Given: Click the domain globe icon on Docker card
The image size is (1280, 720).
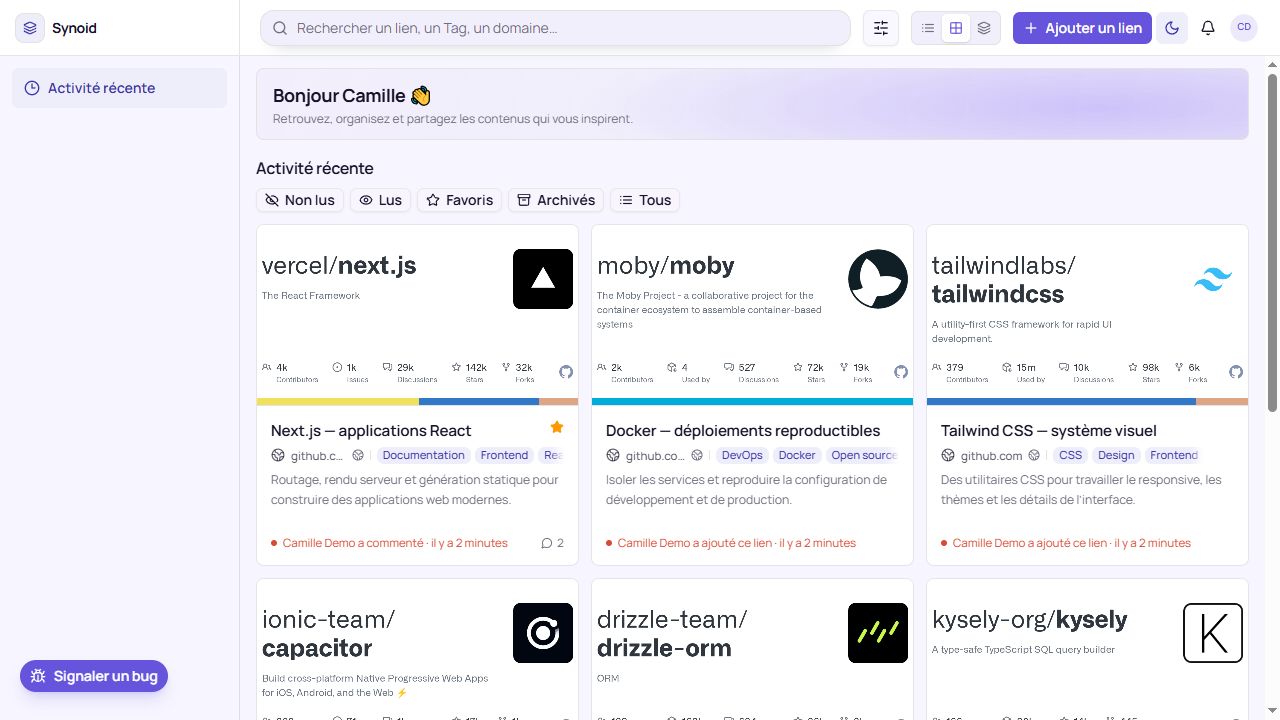Looking at the screenshot, I should click(613, 456).
